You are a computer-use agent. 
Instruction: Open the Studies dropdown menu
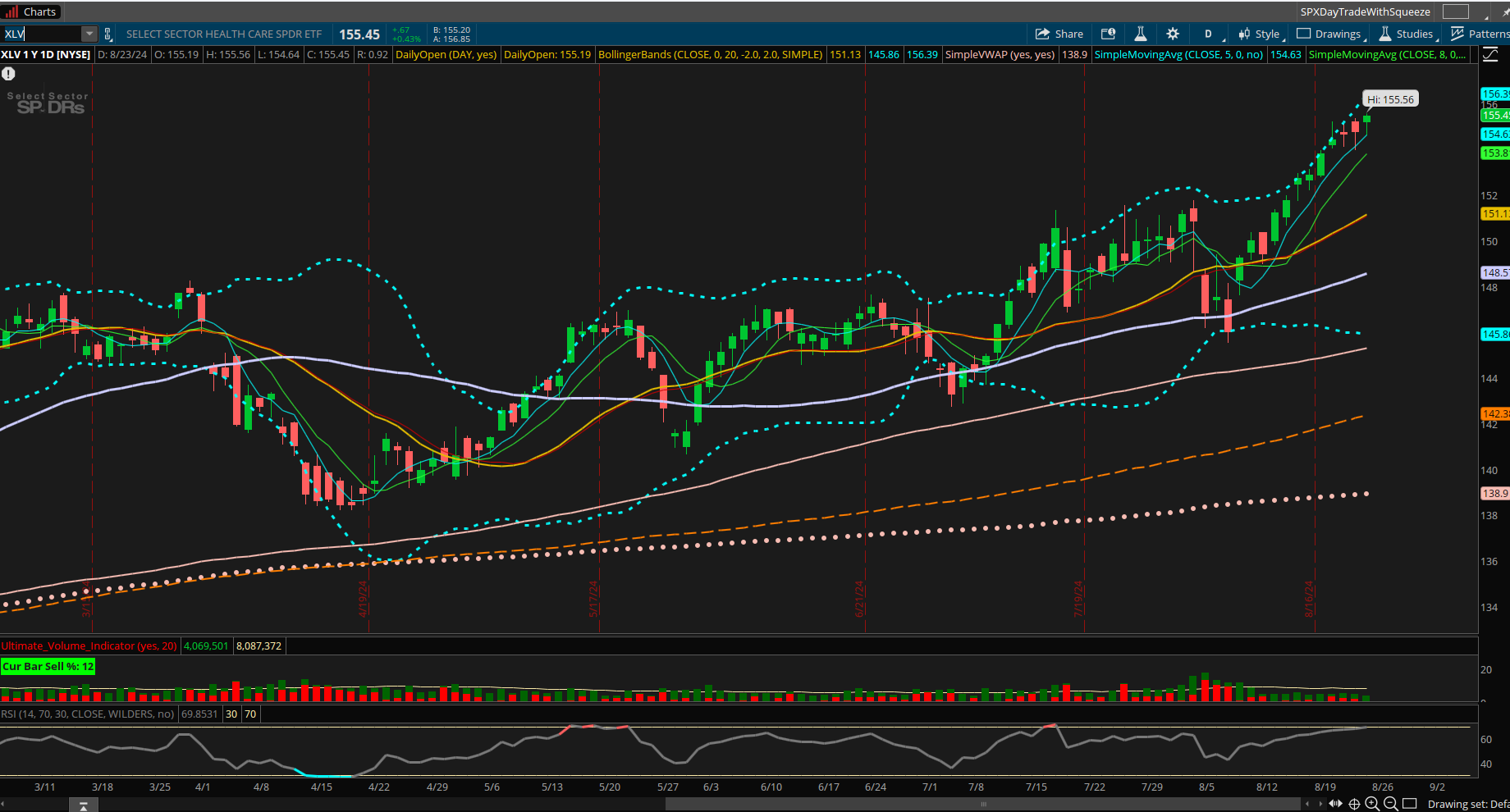1409,34
